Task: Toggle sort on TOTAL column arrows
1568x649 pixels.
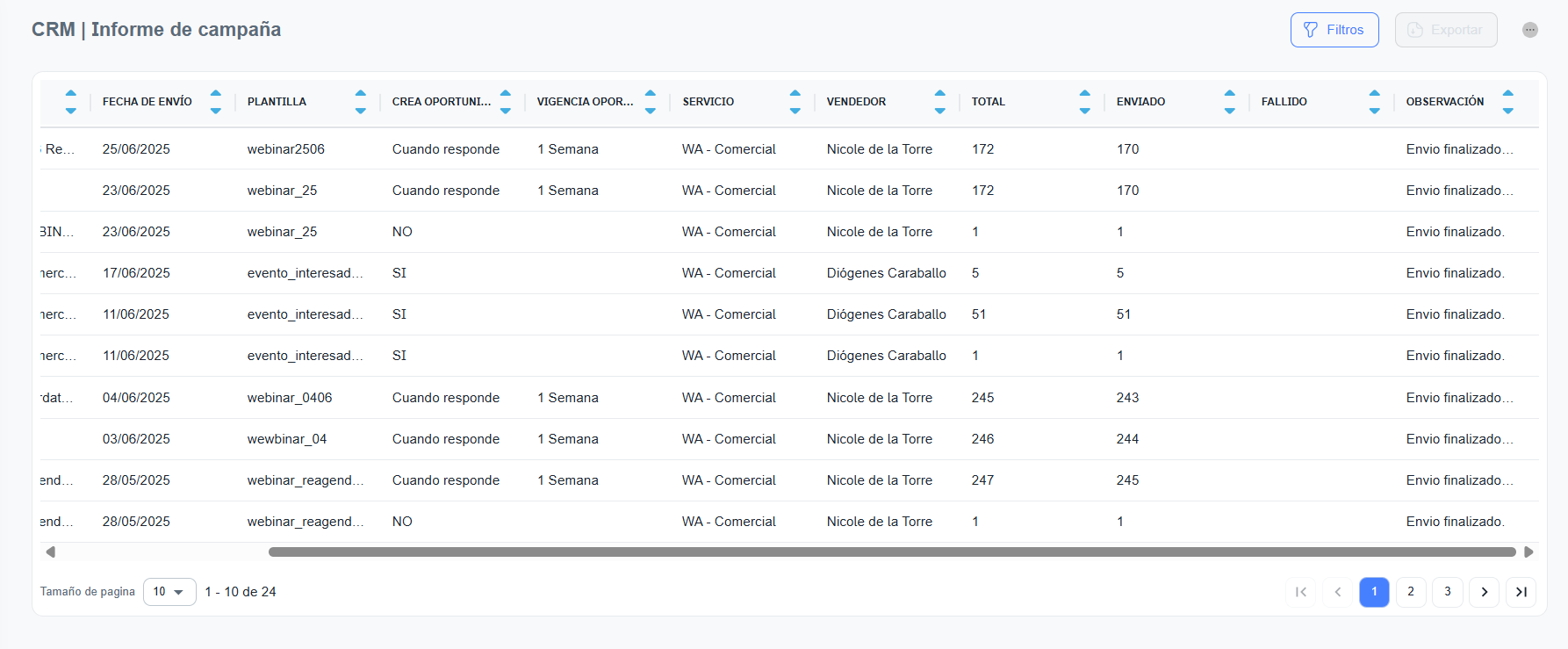Action: pyautogui.click(x=1085, y=102)
